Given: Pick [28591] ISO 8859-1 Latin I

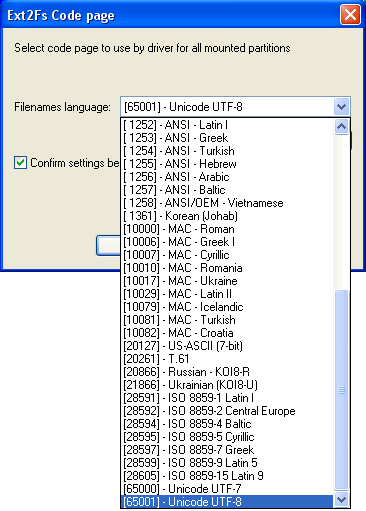Looking at the screenshot, I should coord(227,398).
